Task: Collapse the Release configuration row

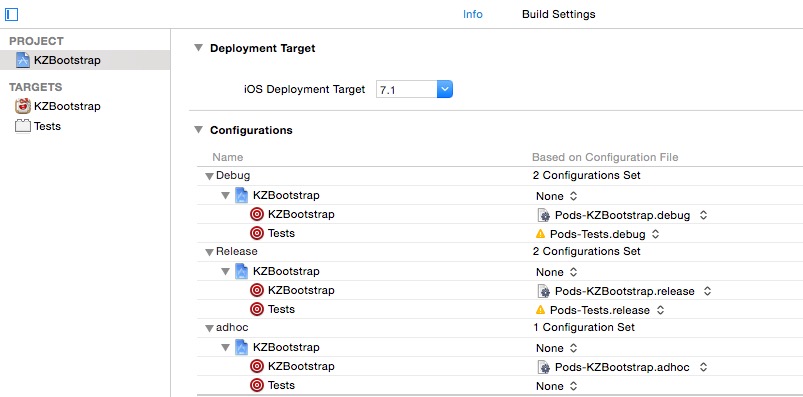Action: click(x=209, y=252)
